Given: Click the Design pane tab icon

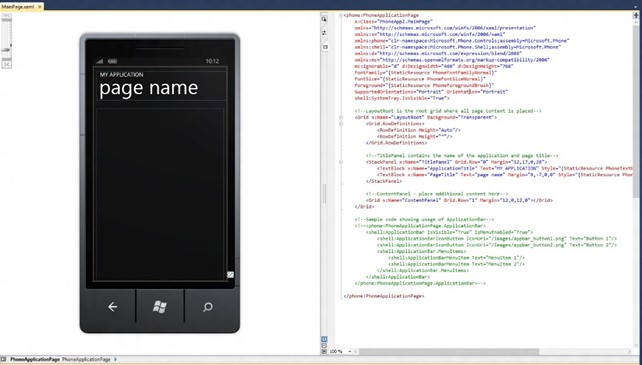Looking at the screenshot, I should click(324, 19).
